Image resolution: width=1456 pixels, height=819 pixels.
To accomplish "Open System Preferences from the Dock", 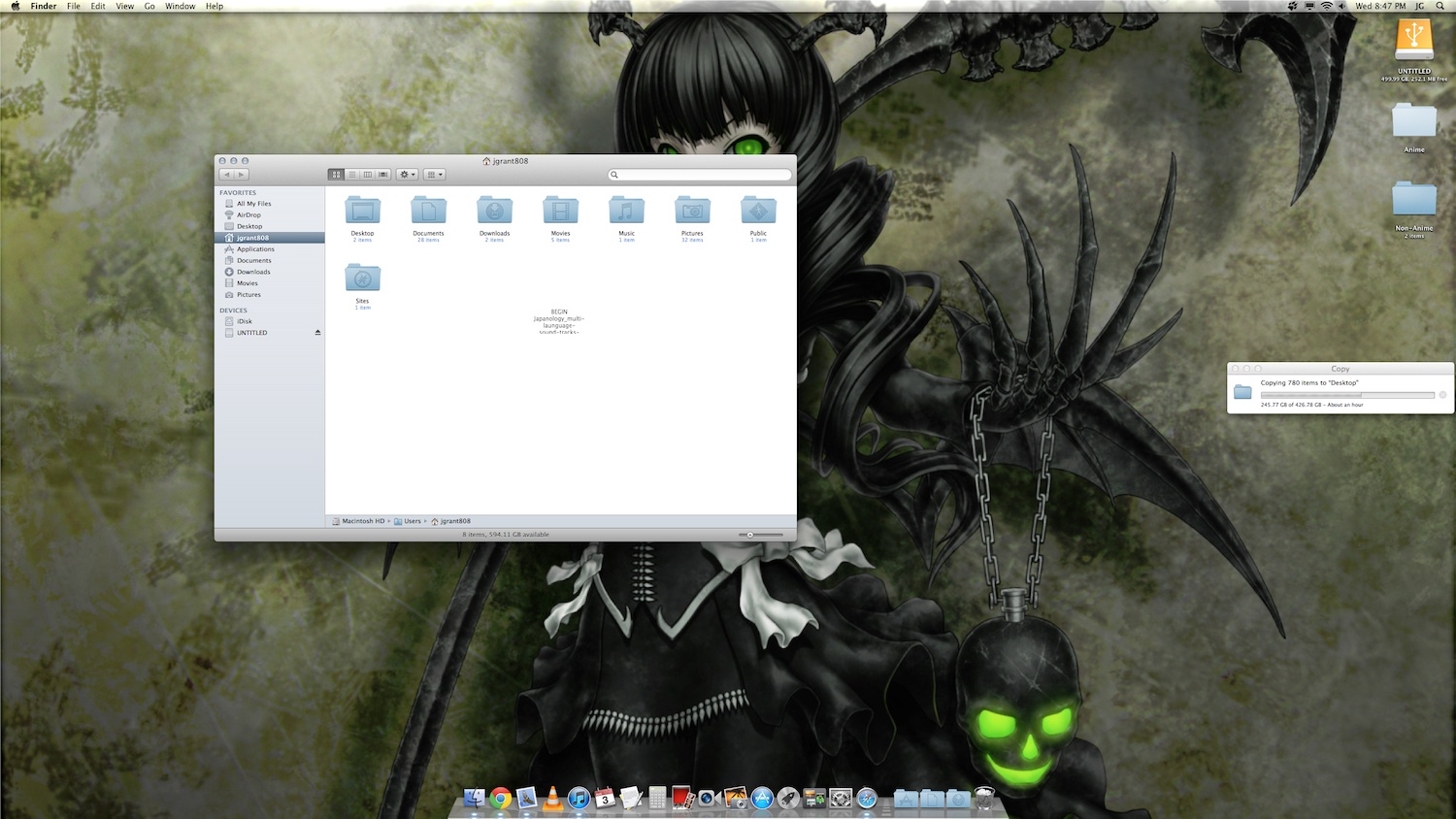I will [841, 798].
